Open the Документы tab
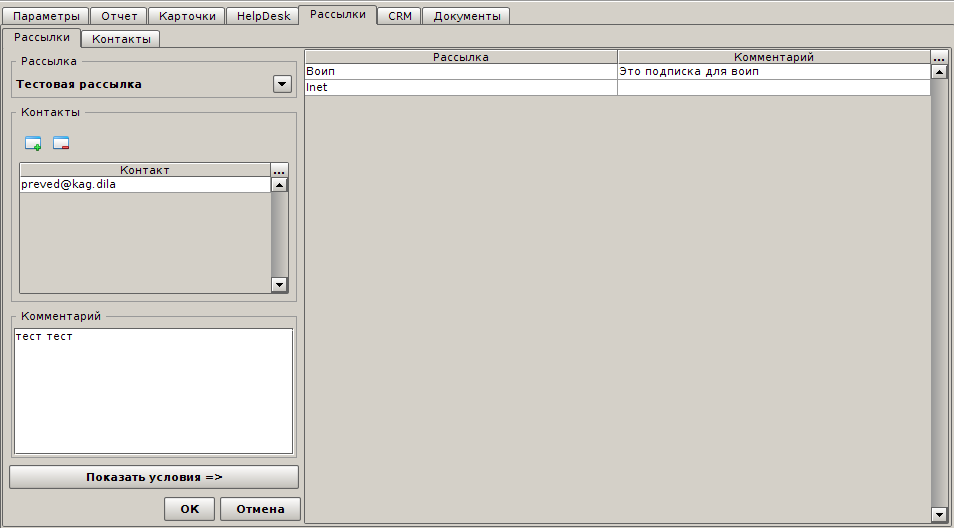The width and height of the screenshot is (954, 528). tap(466, 16)
